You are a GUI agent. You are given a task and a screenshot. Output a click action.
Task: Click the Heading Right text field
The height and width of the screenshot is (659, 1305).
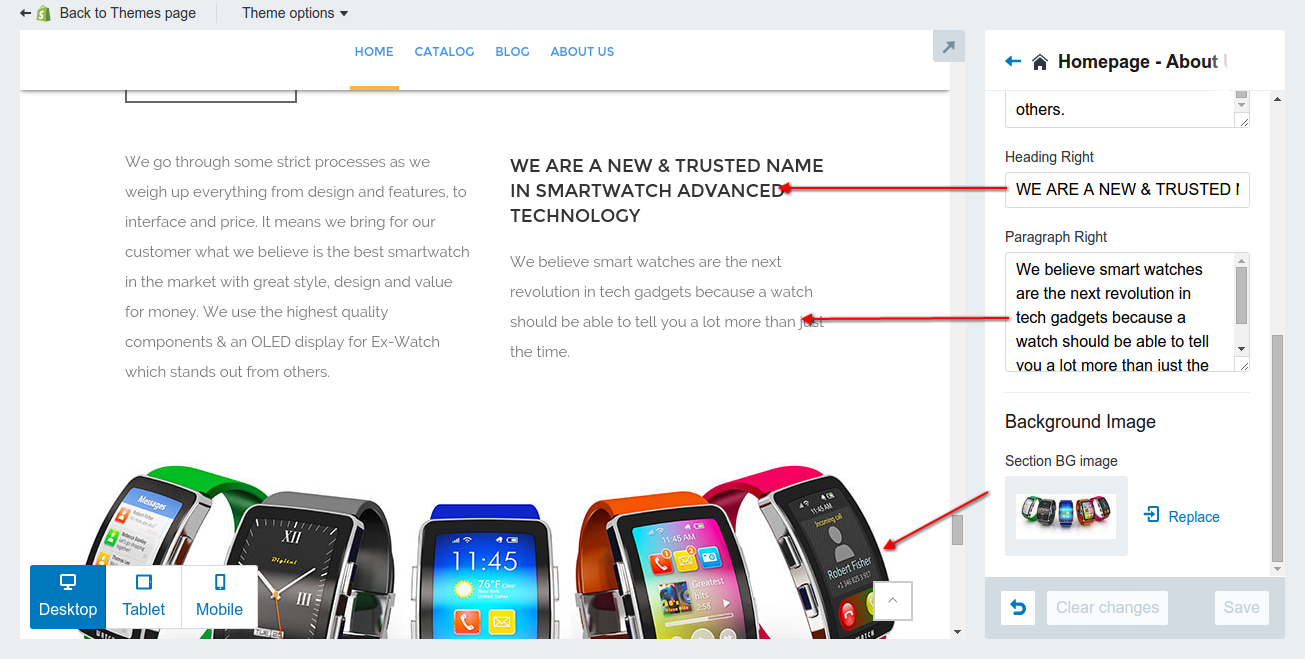1127,189
